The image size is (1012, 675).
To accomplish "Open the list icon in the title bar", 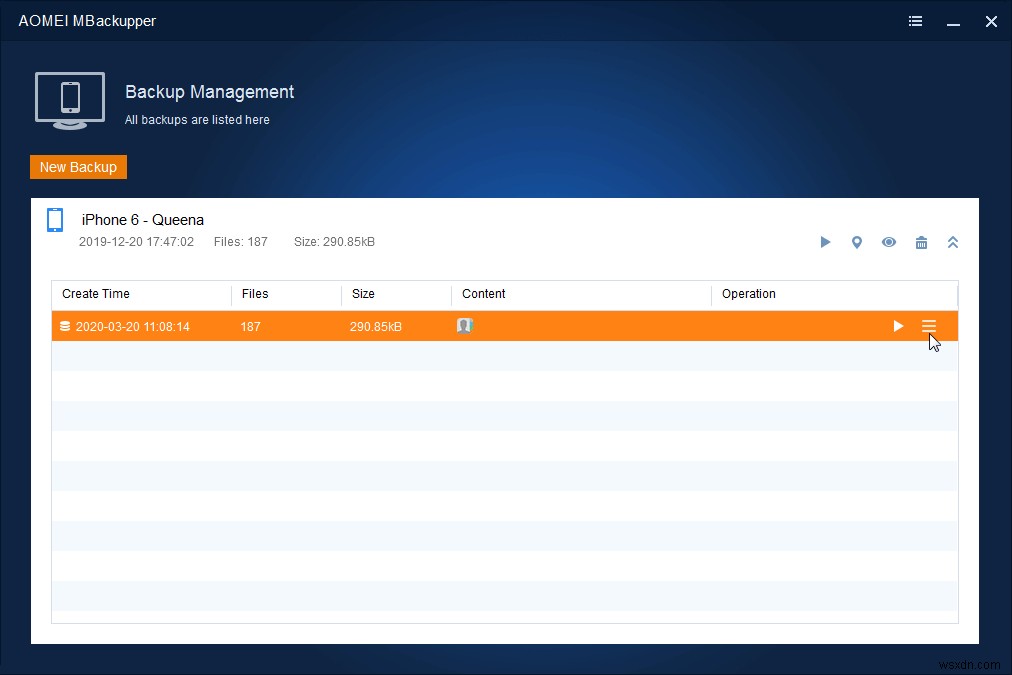I will click(915, 20).
